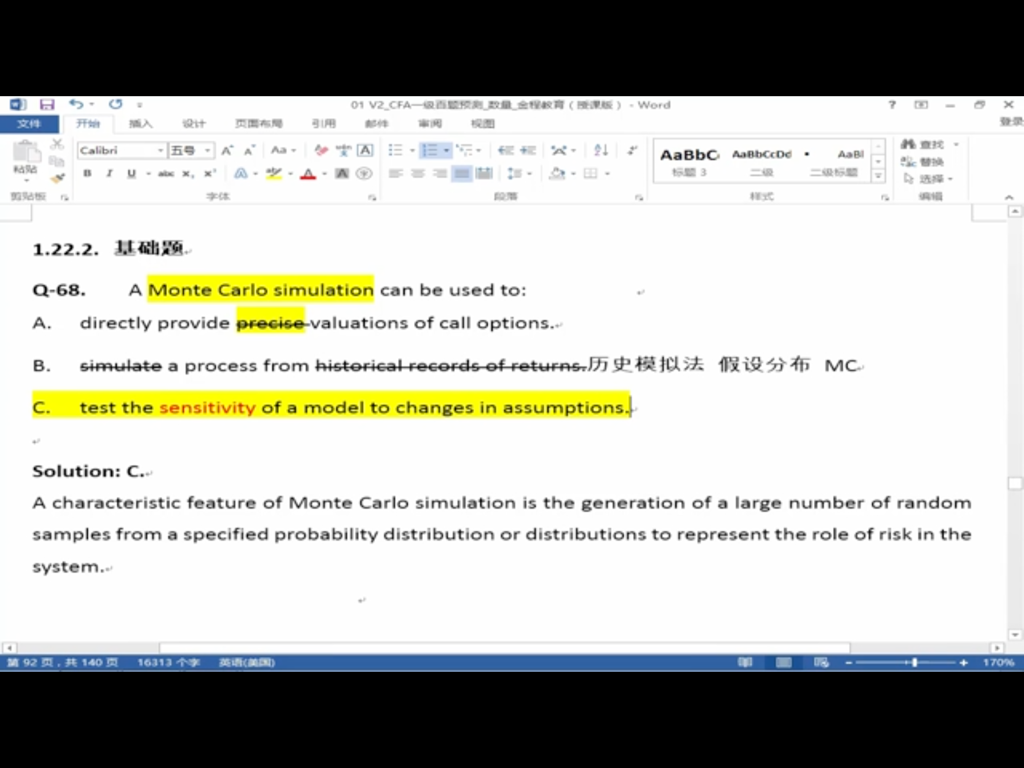Apply distributed alignment
The image size is (1024, 768).
coord(484,174)
